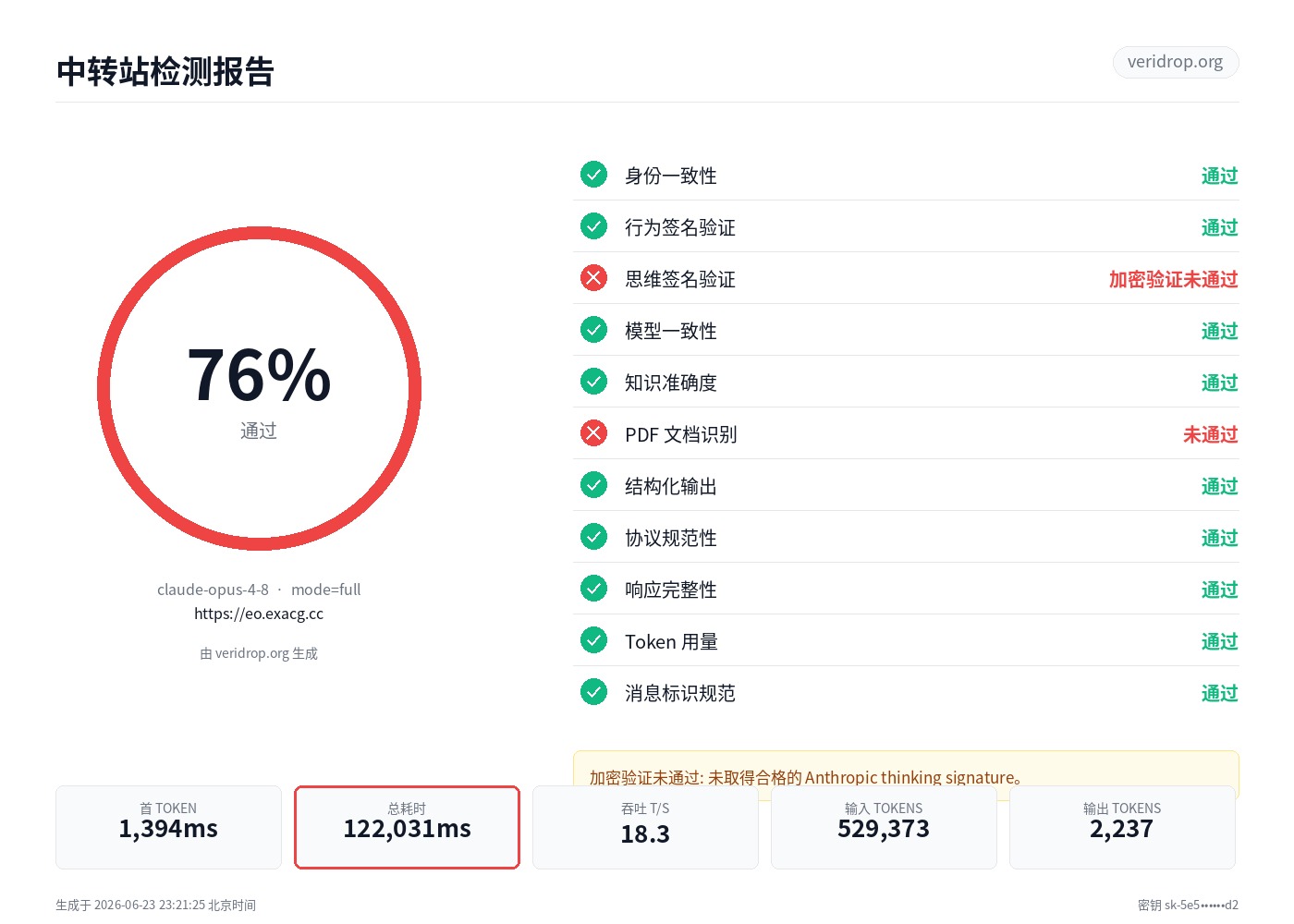Viewport: 1294px width, 924px height.
Task: Click the green check icon beside Token 用量
Action: click(x=593, y=640)
